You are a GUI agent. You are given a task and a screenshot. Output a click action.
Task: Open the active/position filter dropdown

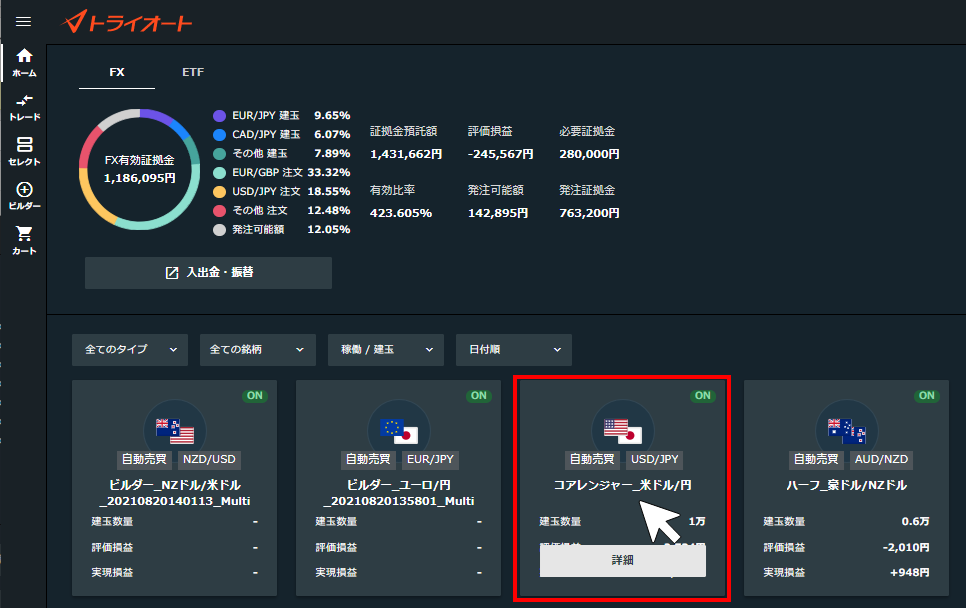pyautogui.click(x=386, y=350)
